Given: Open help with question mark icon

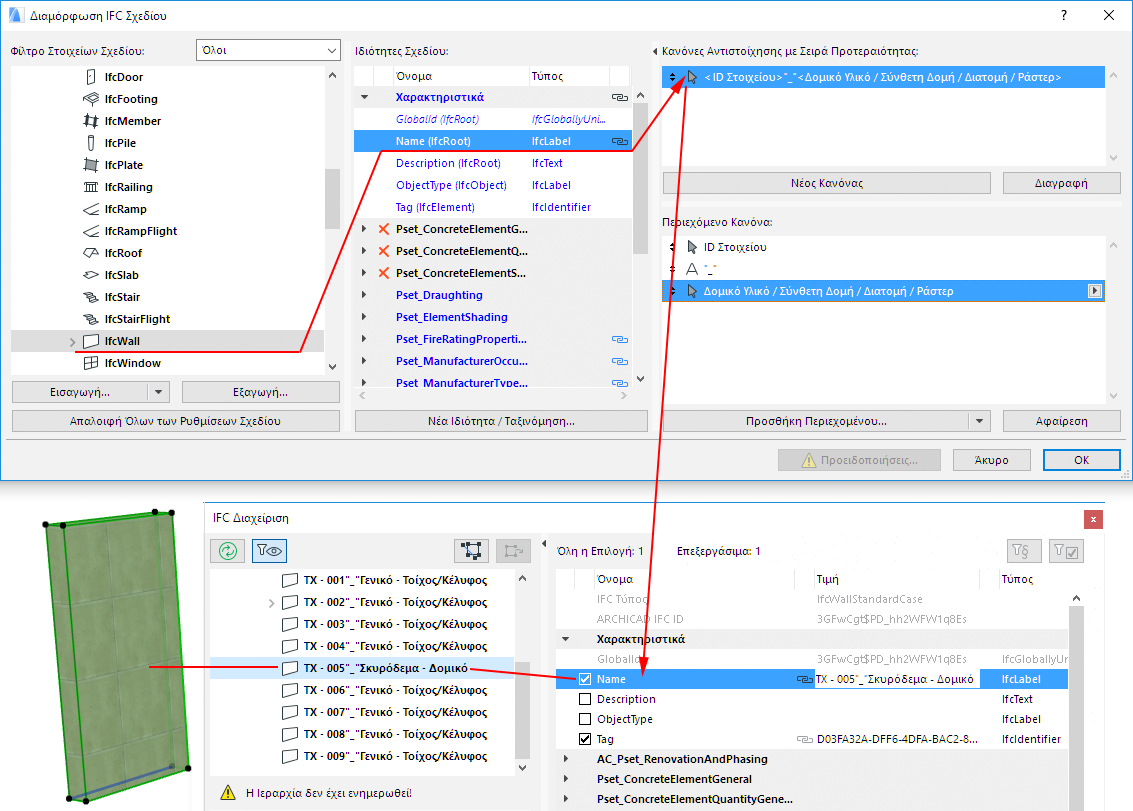Looking at the screenshot, I should click(x=1064, y=15).
